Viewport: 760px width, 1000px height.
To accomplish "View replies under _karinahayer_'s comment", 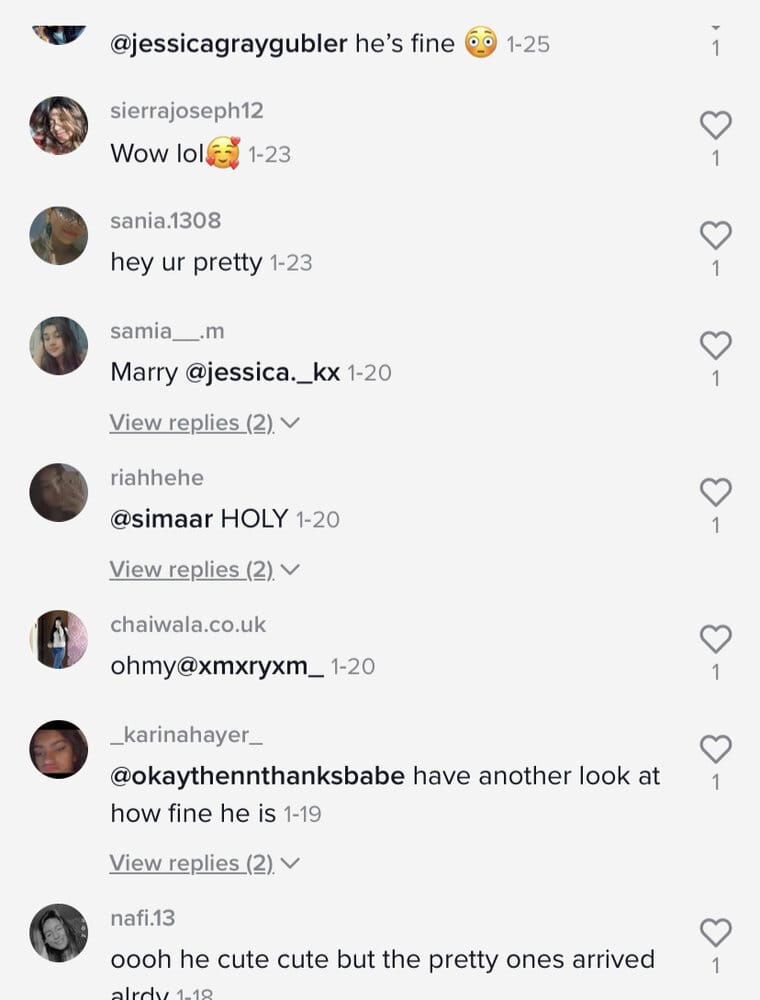I will (x=204, y=863).
